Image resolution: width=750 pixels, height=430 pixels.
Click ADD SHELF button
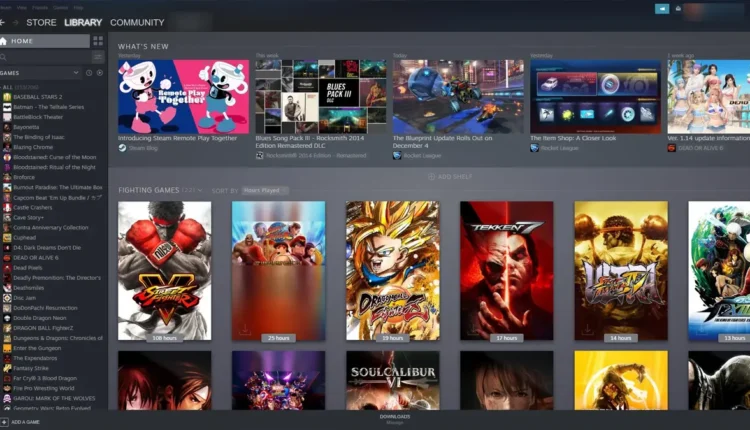click(450, 176)
